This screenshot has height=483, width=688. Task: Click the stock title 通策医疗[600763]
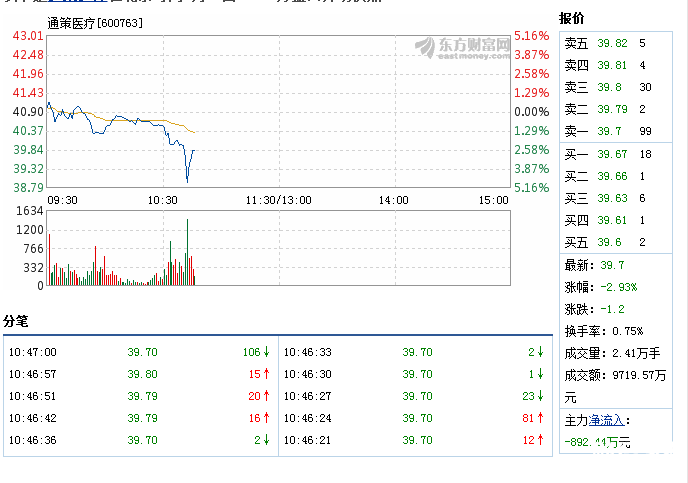pyautogui.click(x=95, y=23)
